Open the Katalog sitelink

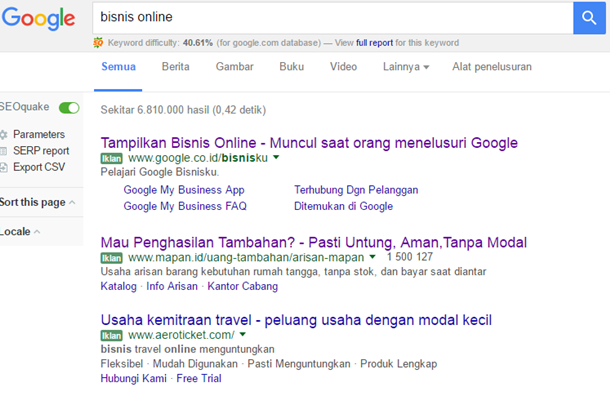119,286
